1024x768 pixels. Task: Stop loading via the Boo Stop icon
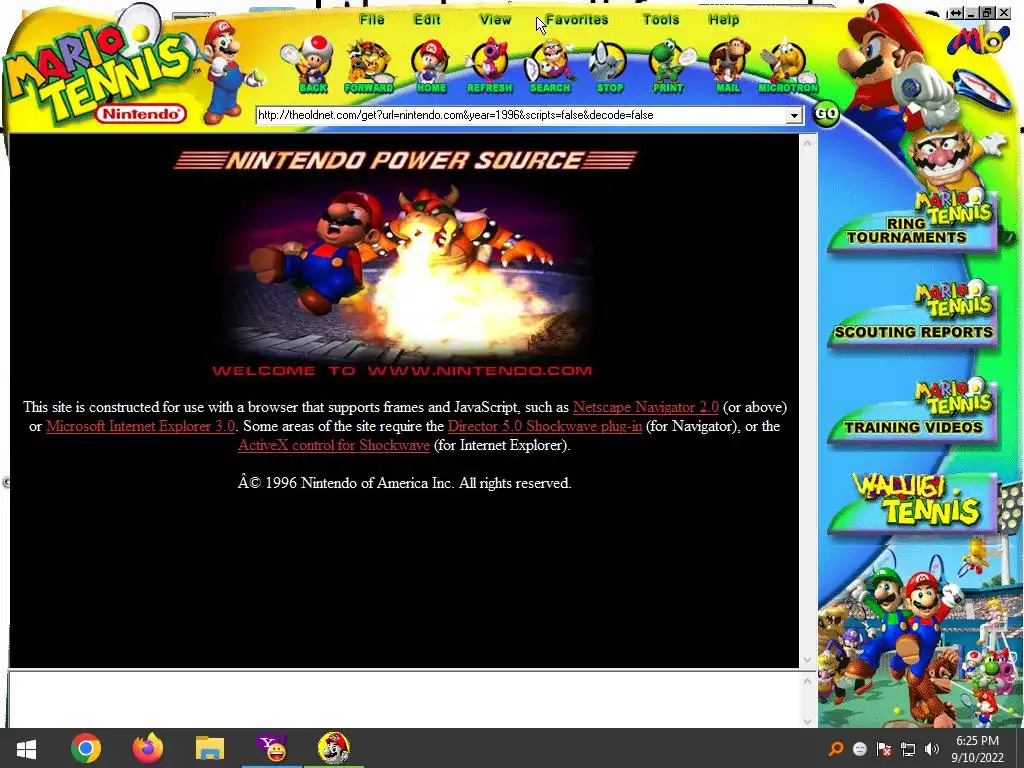[609, 65]
